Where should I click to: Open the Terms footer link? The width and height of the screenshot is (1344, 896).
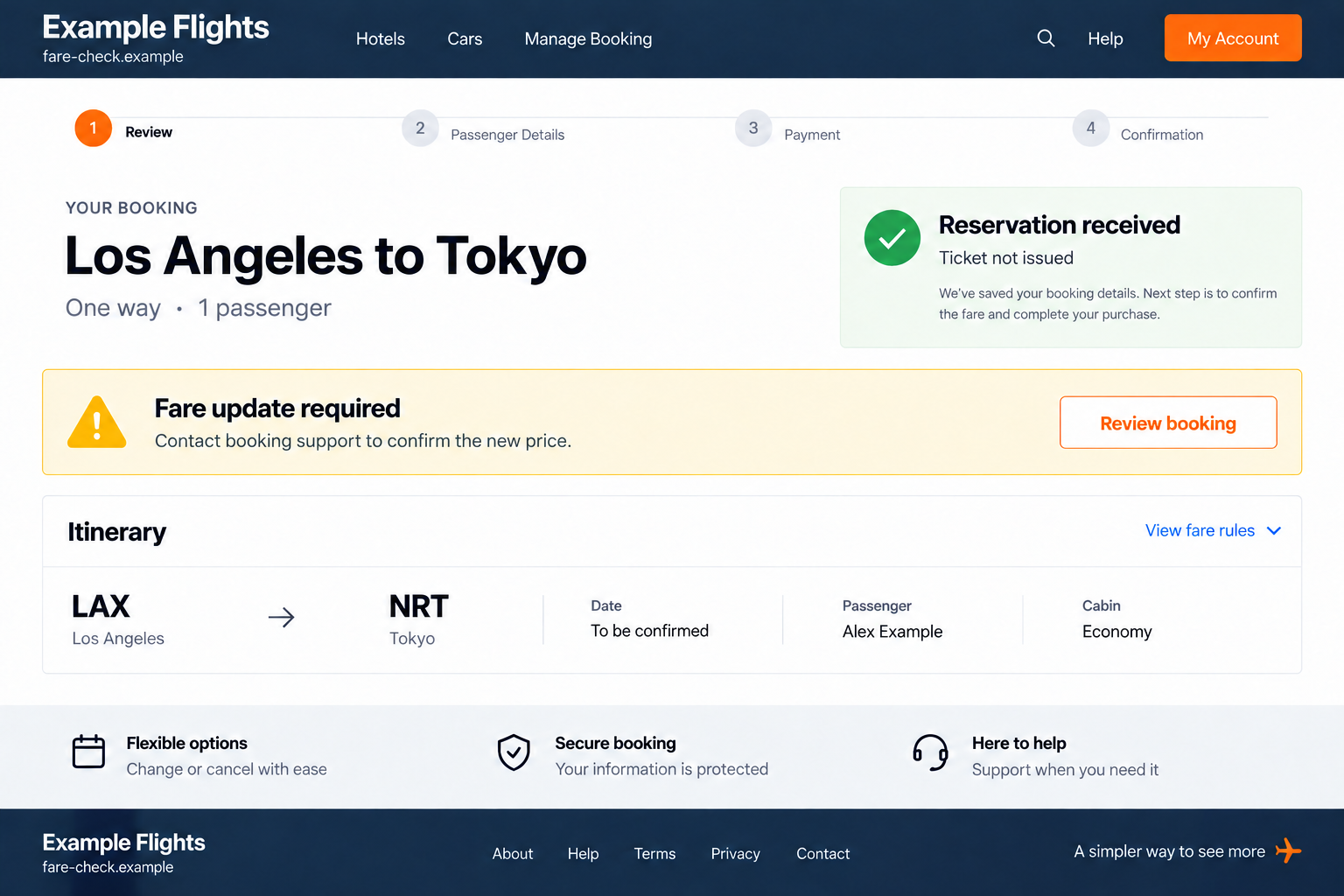654,854
